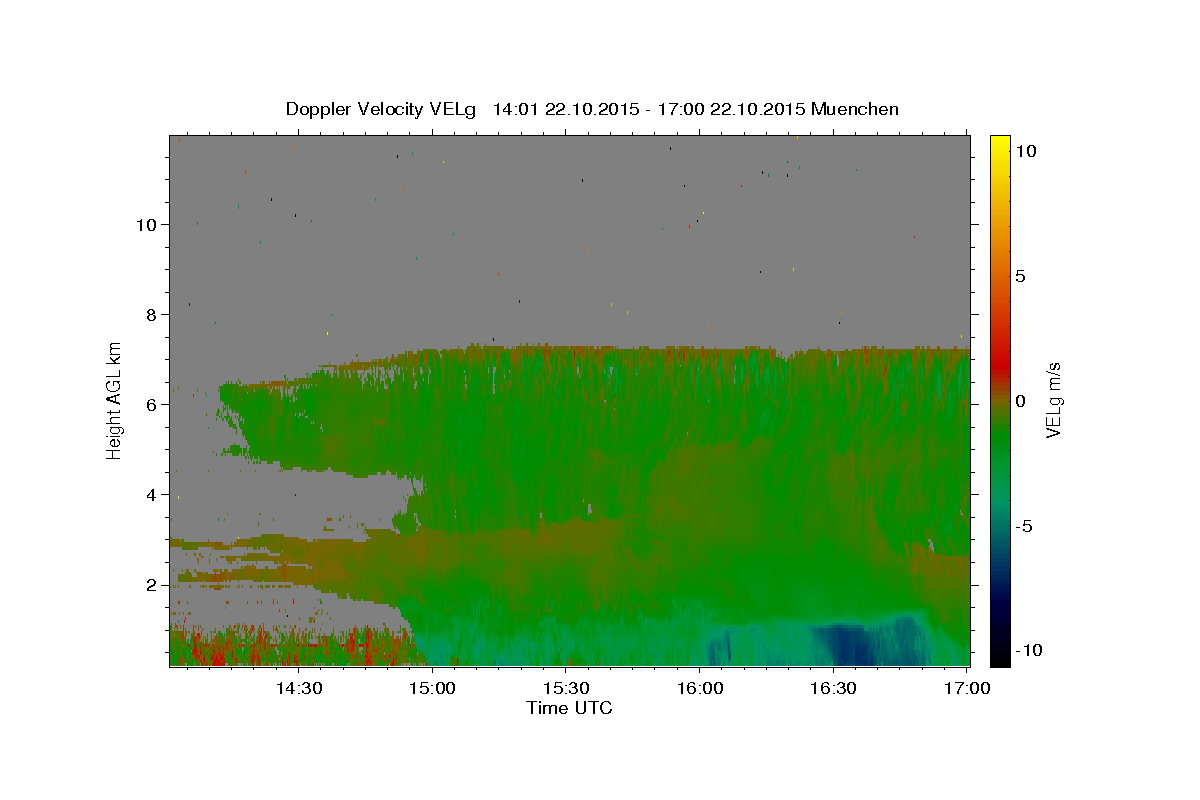Click the 'Height AGL km' axis label
The image size is (1200, 800).
pos(115,401)
